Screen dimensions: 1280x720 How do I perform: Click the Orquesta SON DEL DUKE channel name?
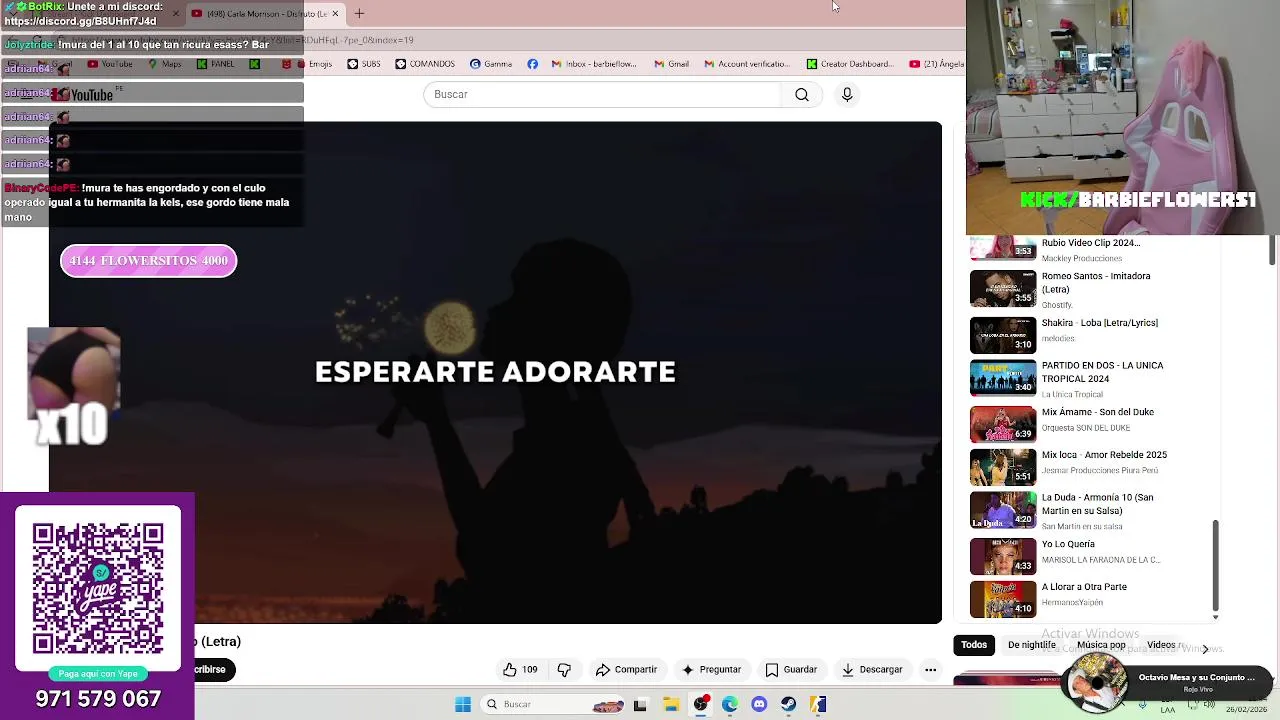click(x=1086, y=428)
